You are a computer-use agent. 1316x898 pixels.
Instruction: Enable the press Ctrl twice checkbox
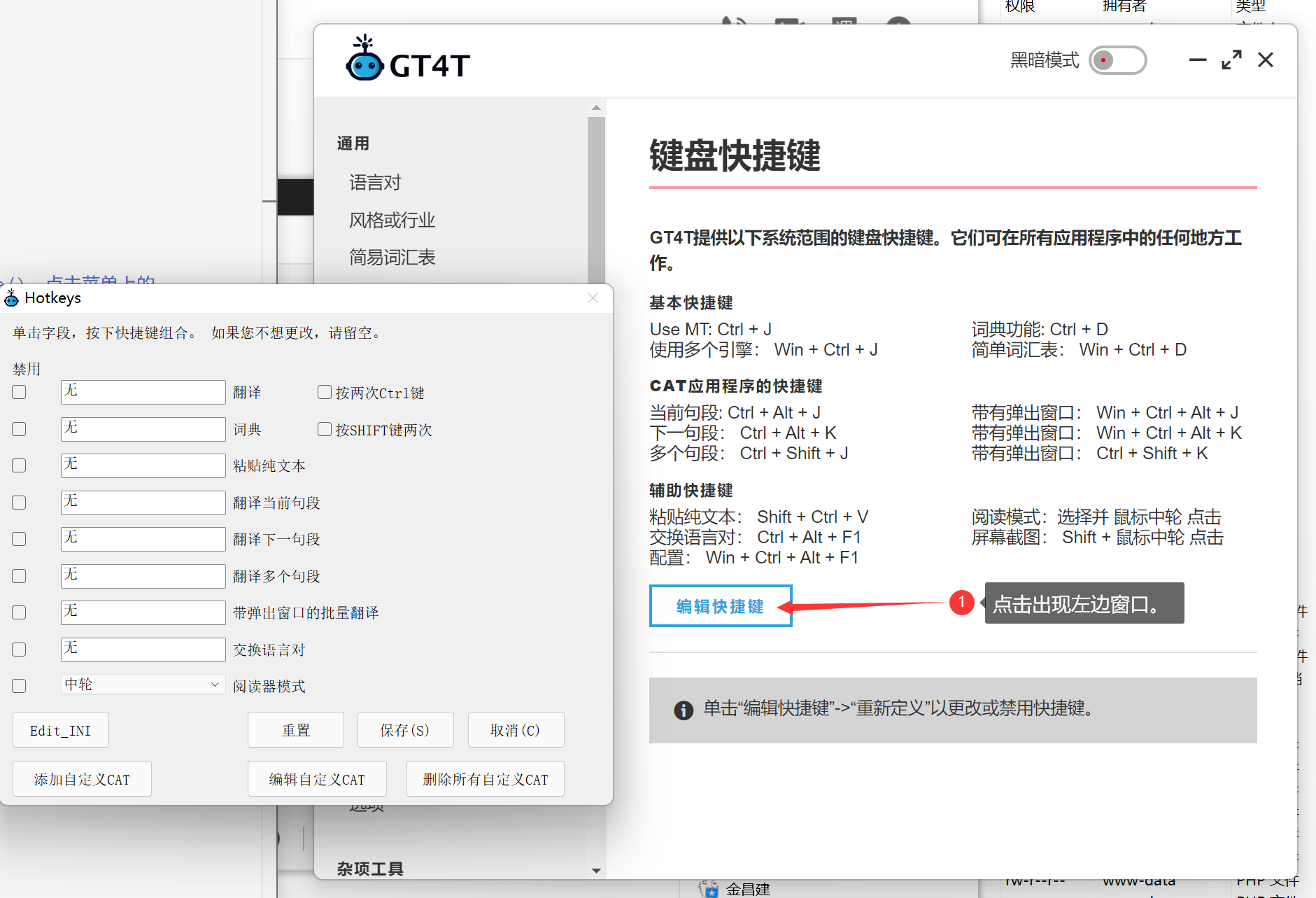click(x=325, y=392)
